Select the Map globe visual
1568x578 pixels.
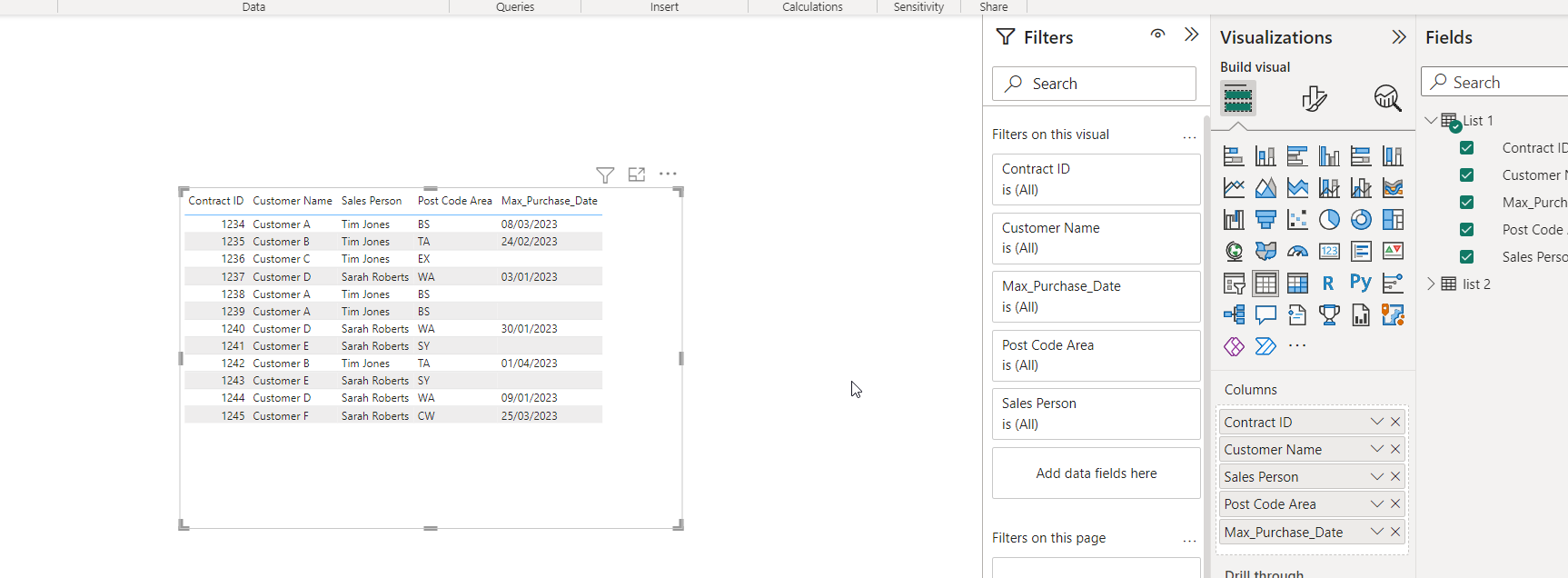pyautogui.click(x=1234, y=252)
